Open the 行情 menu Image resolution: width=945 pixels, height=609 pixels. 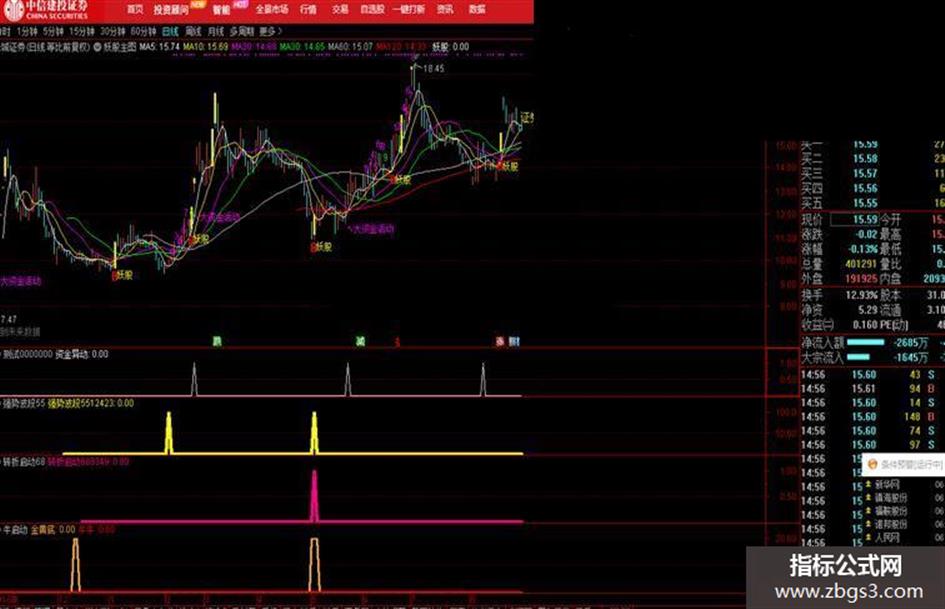coord(308,10)
